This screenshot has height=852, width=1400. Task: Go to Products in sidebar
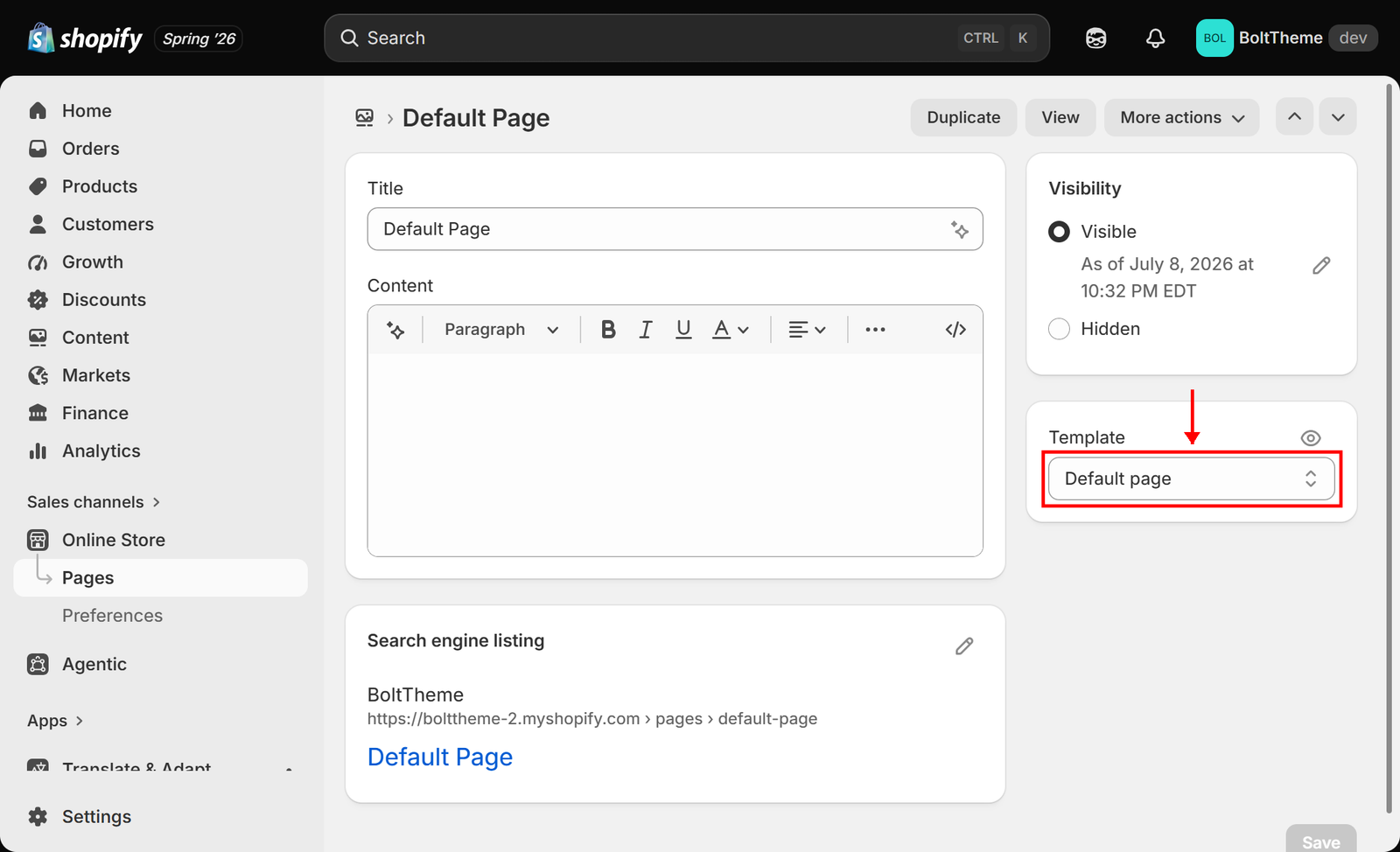pos(100,186)
